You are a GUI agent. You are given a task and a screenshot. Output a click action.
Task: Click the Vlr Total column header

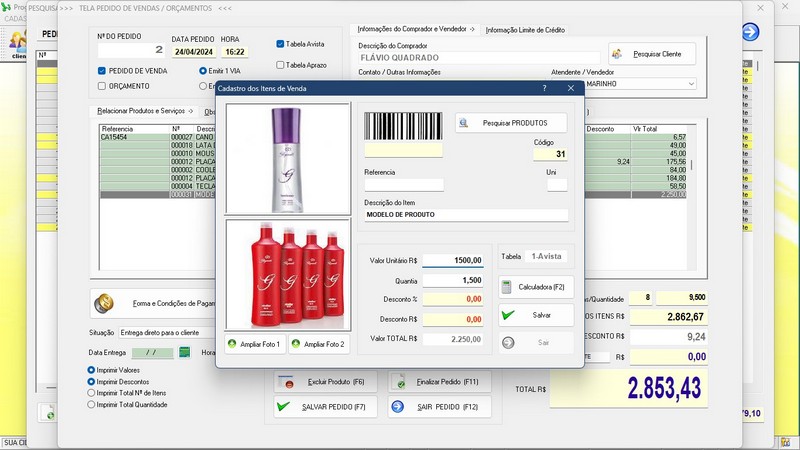point(658,129)
